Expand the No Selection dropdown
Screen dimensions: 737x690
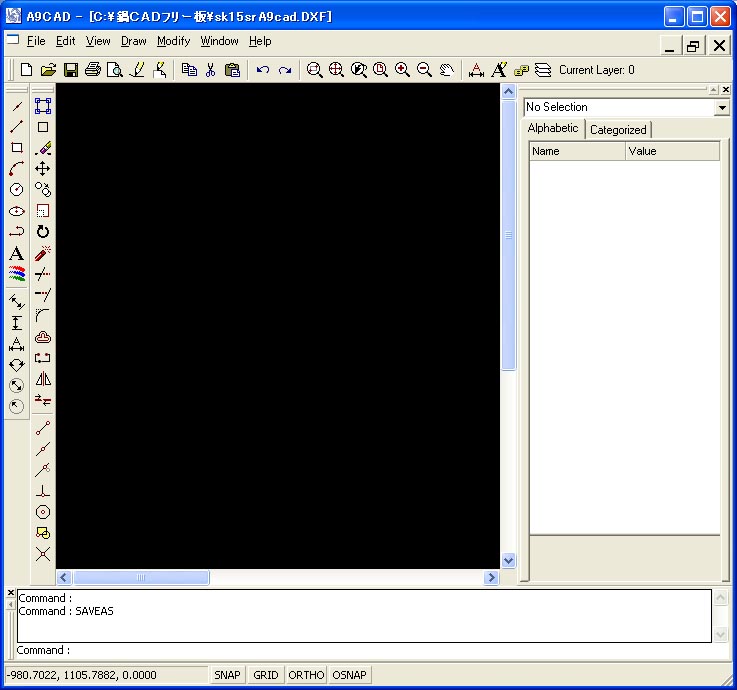(722, 108)
